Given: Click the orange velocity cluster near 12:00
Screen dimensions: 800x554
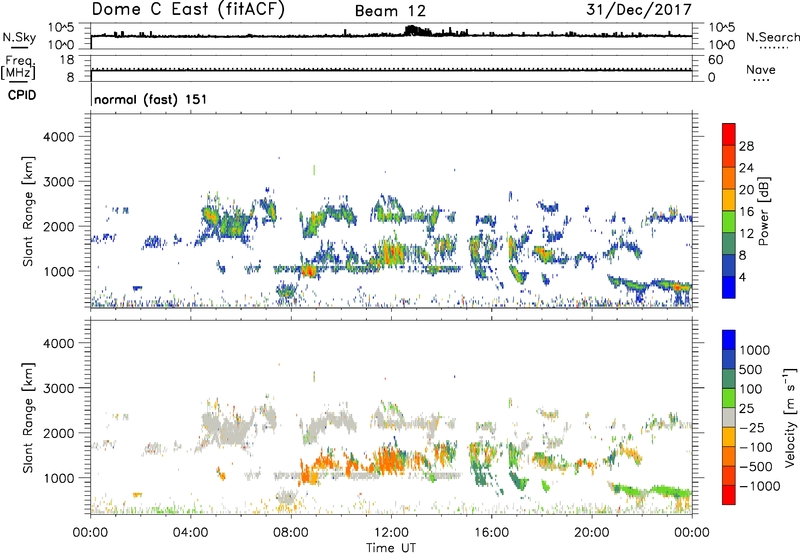Looking at the screenshot, I should 390,458.
